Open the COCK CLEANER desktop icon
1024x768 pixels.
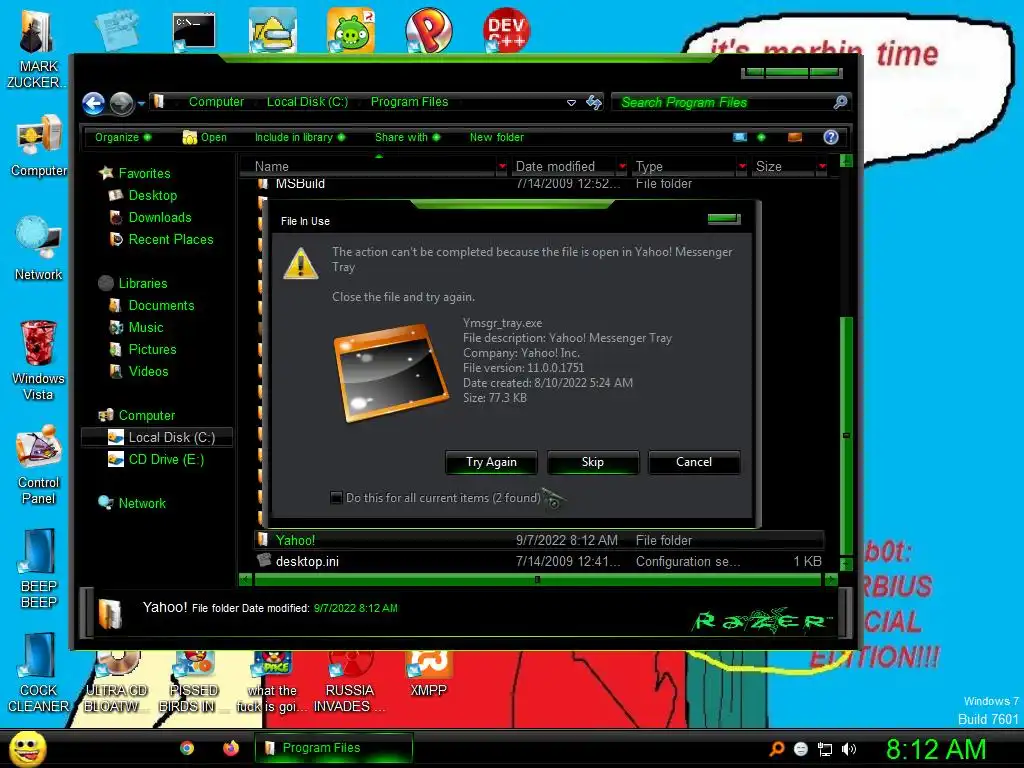click(x=38, y=673)
